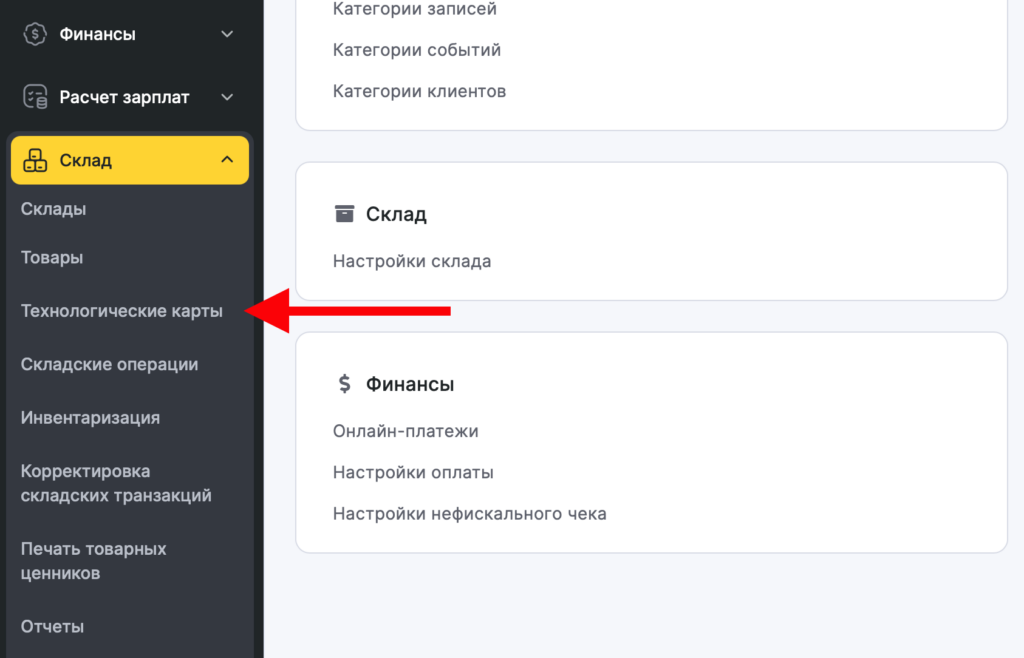1024x658 pixels.
Task: Click the Расчет зарплат sidebar icon
Action: coord(35,97)
